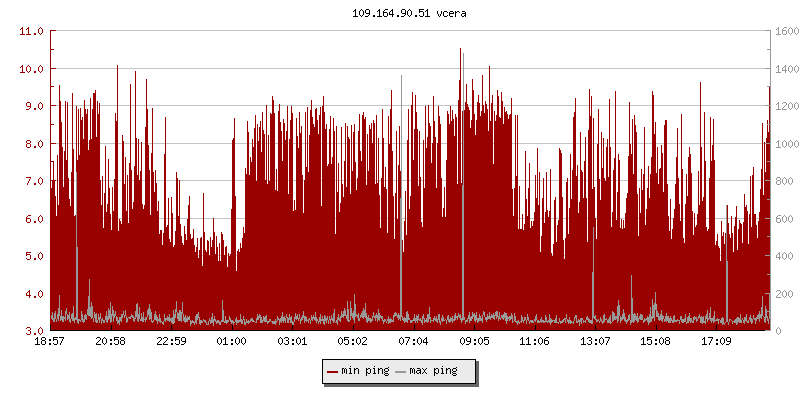Click the 18:57 time axis label
Image resolution: width=800 pixels, height=400 pixels.
50,341
